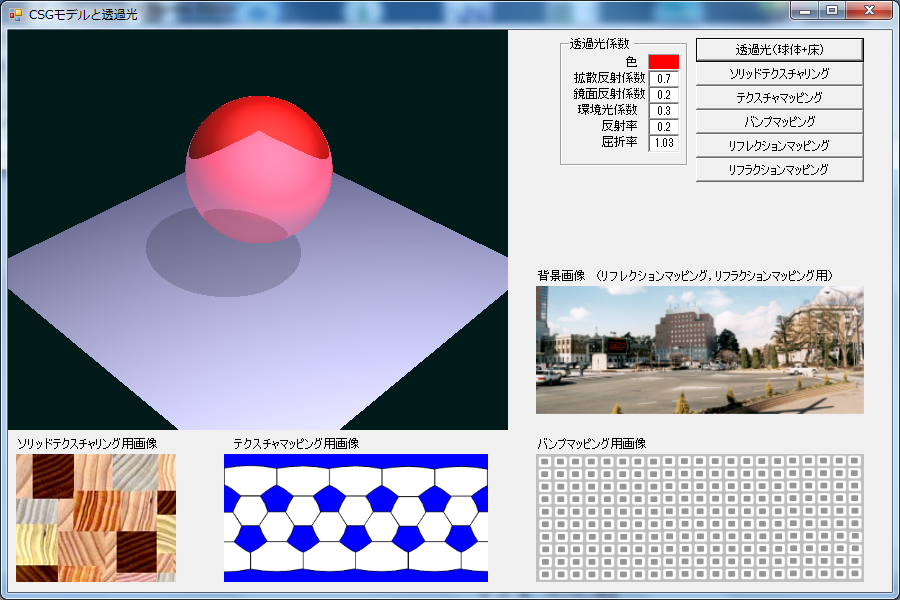The width and height of the screenshot is (900, 600).
Task: Focus the 鏡面反射係数 input field
Action: [664, 95]
